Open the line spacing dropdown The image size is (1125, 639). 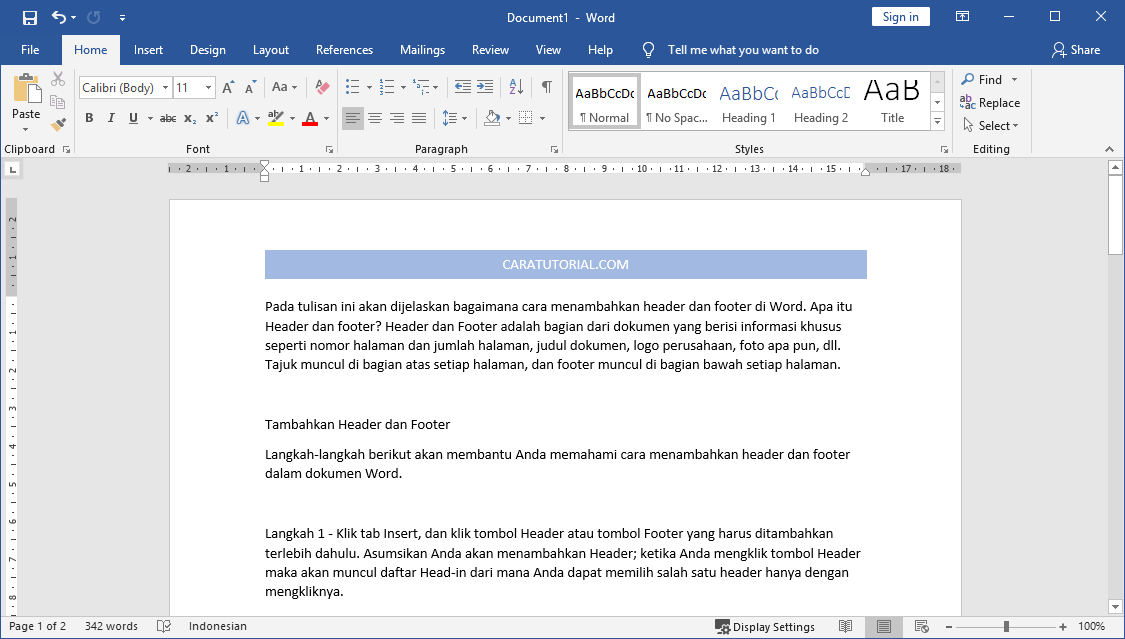click(455, 118)
